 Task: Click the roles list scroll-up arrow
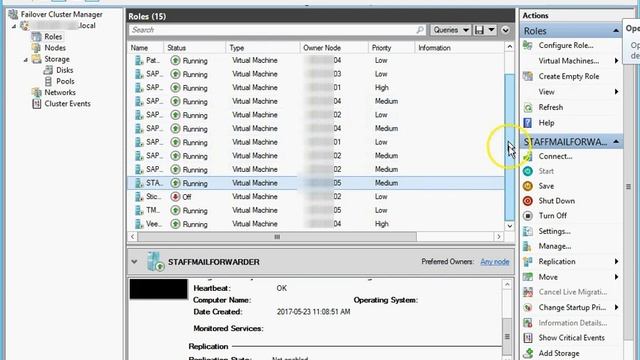[509, 47]
